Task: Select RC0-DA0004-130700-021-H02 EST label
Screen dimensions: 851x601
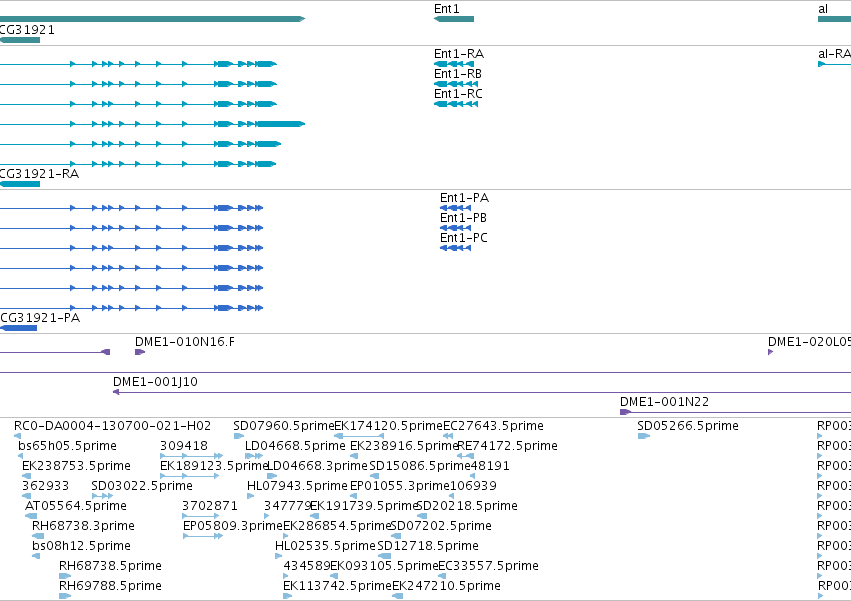Action: pyautogui.click(x=112, y=426)
